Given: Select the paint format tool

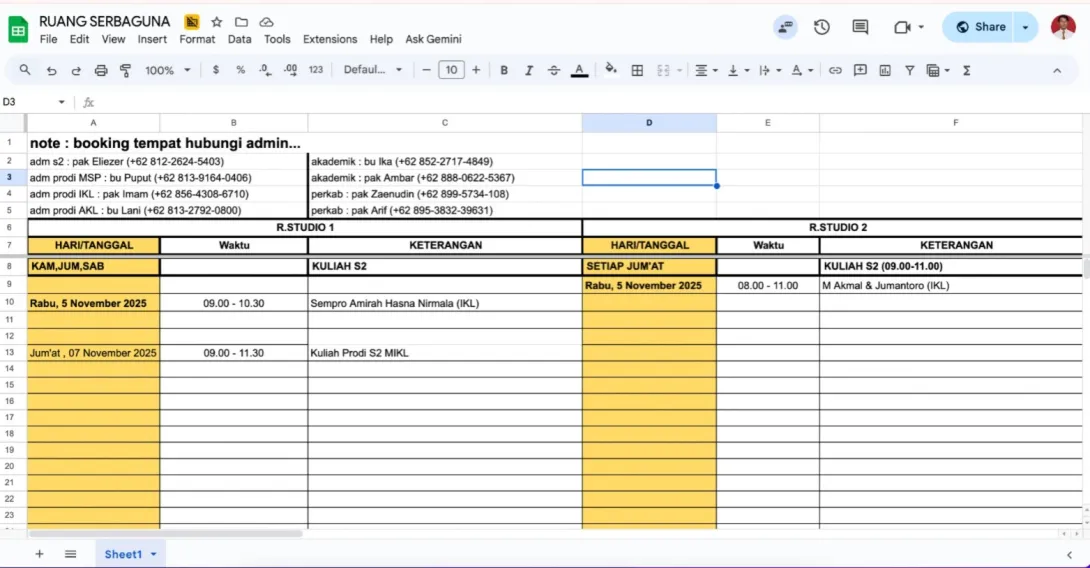Looking at the screenshot, I should click(126, 70).
